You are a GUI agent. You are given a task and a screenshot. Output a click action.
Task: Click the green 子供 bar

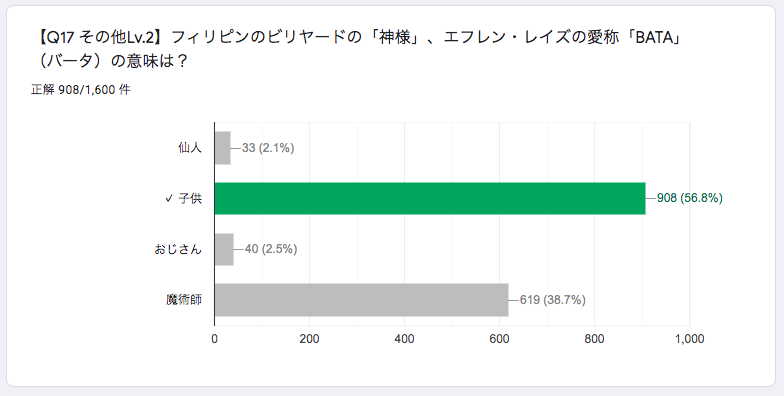430,198
